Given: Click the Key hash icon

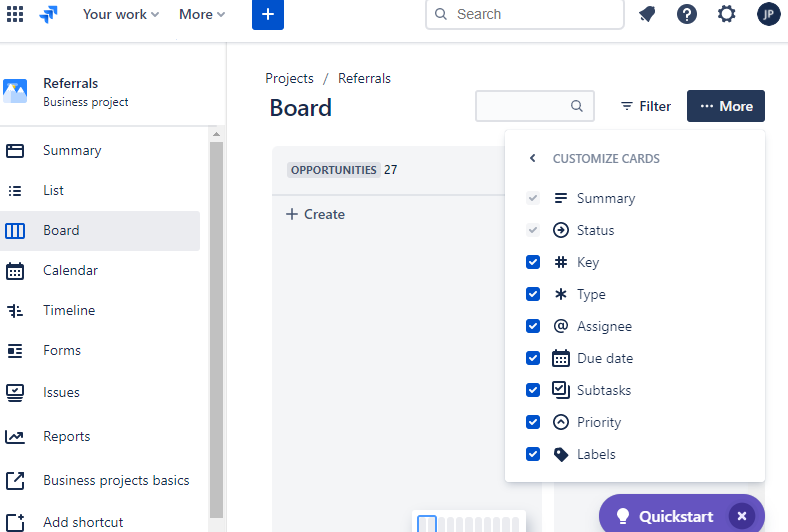Looking at the screenshot, I should click(x=561, y=262).
